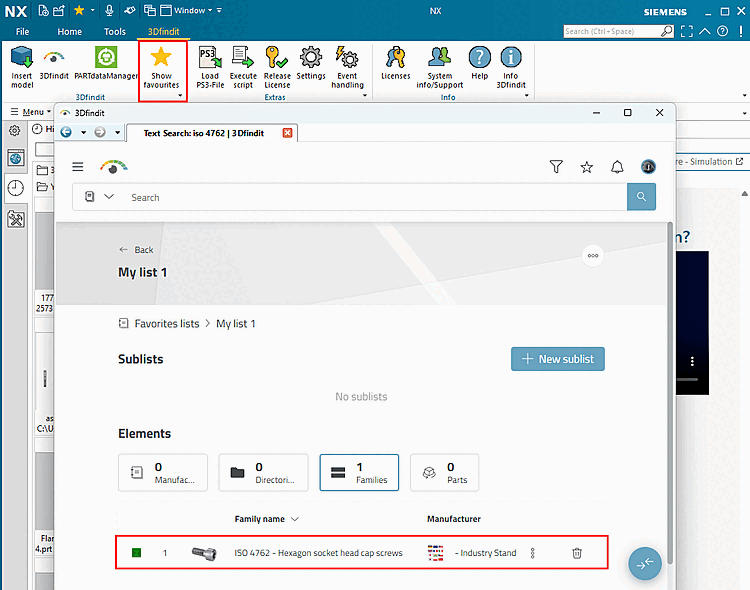Select the 3Dfindit ribbon tab
The image size is (750, 590).
pyautogui.click(x=163, y=32)
